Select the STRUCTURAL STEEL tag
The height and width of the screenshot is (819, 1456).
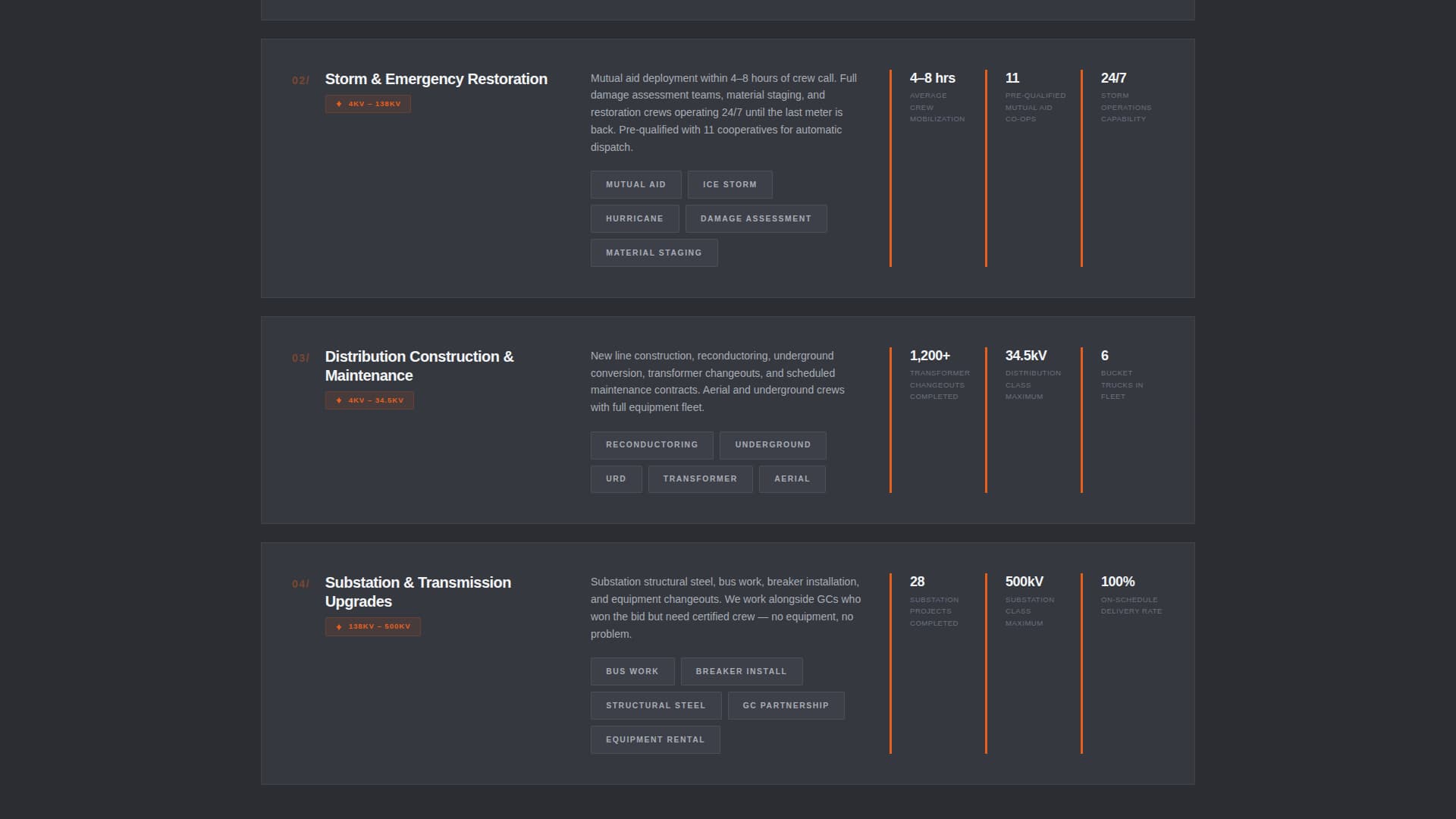click(x=655, y=705)
